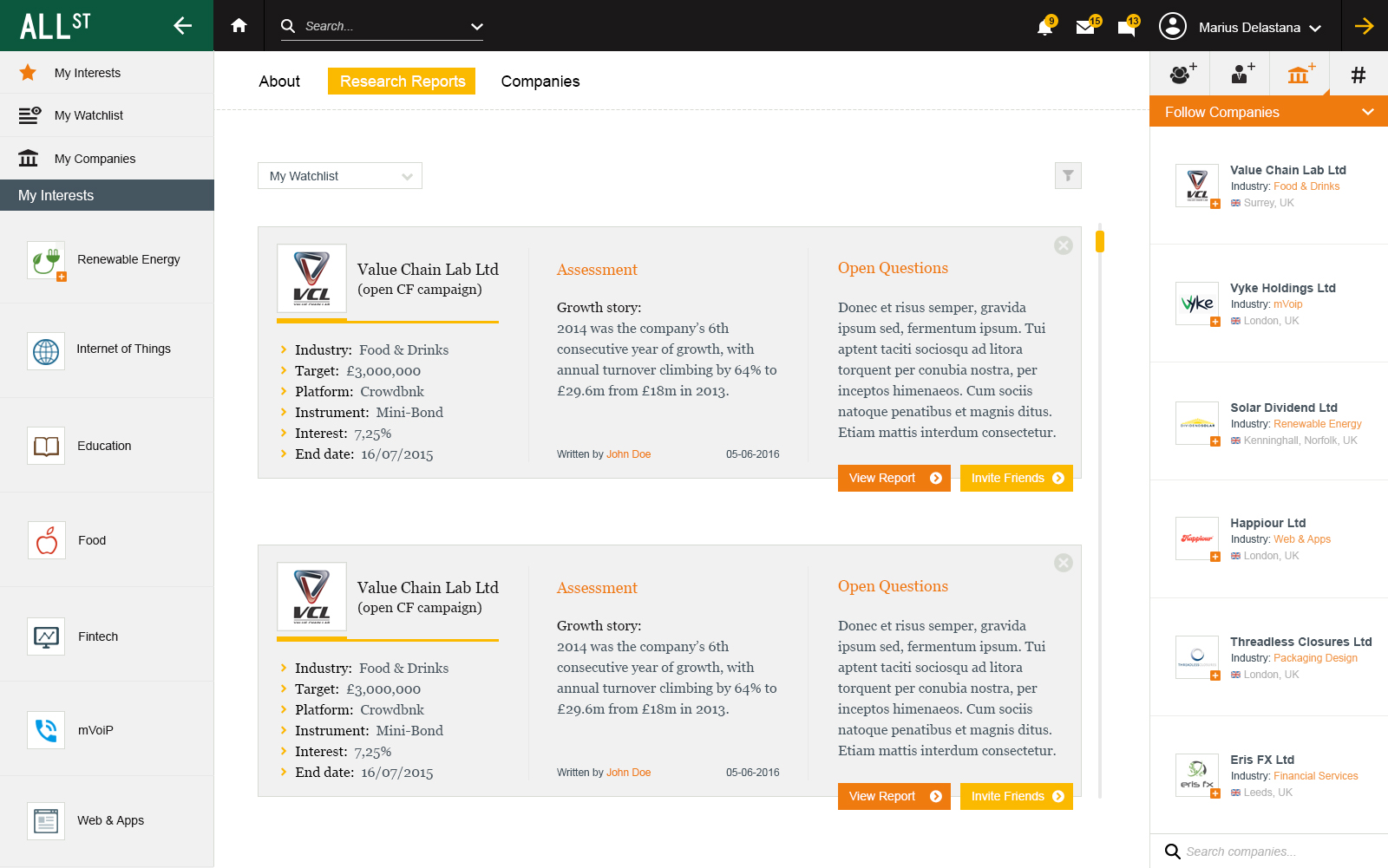
Task: Switch to the About tab
Action: click(279, 82)
